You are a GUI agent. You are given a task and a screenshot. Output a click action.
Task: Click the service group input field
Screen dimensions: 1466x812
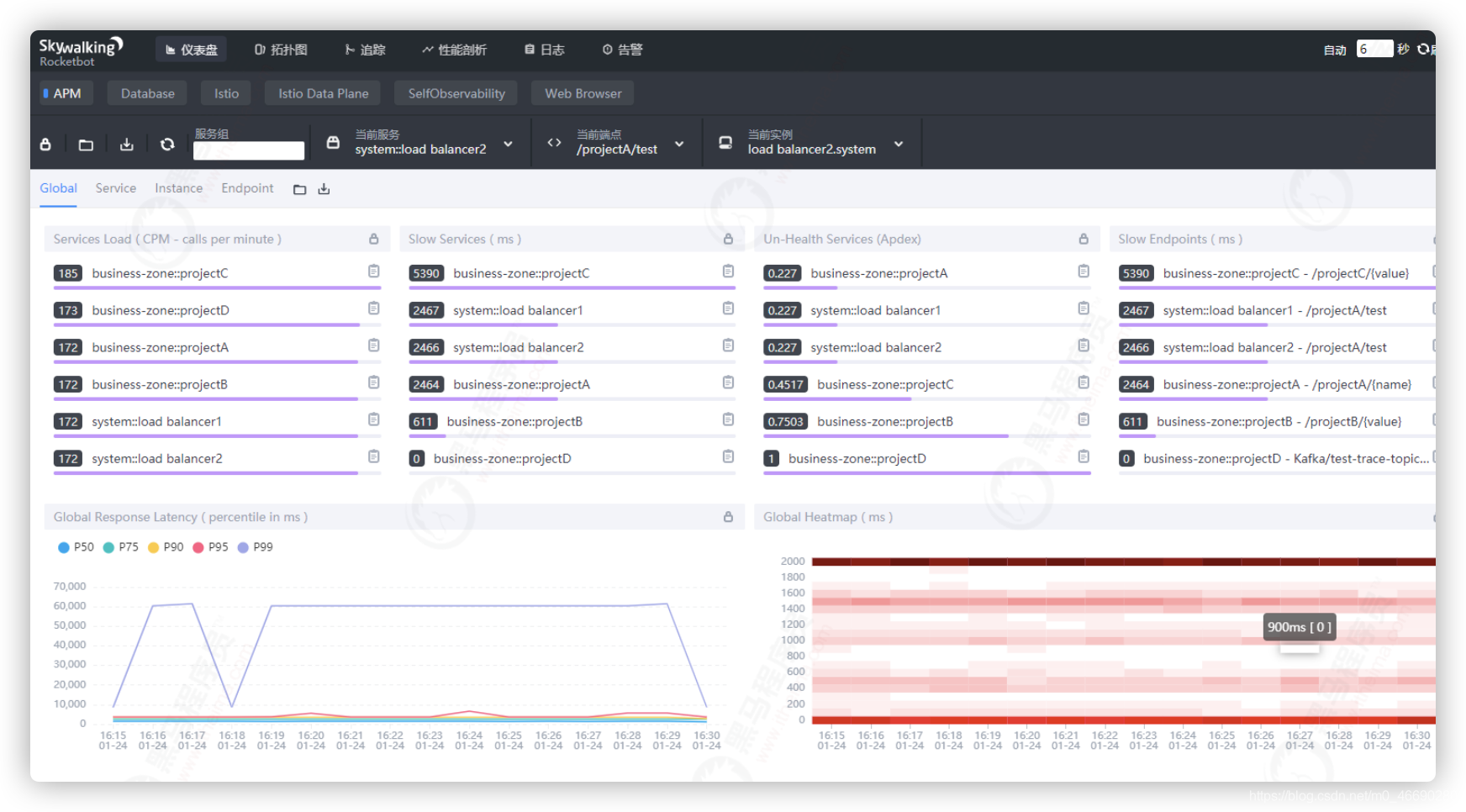[249, 150]
